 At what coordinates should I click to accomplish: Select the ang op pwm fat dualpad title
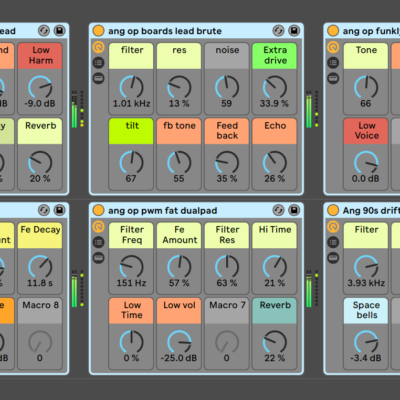pyautogui.click(x=162, y=211)
